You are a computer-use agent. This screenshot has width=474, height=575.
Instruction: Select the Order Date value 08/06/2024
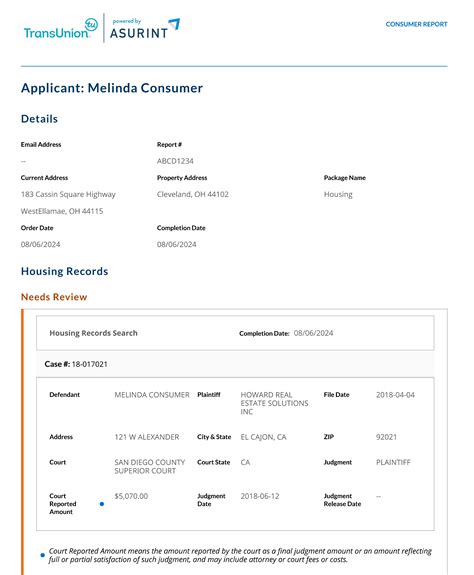[x=40, y=245]
